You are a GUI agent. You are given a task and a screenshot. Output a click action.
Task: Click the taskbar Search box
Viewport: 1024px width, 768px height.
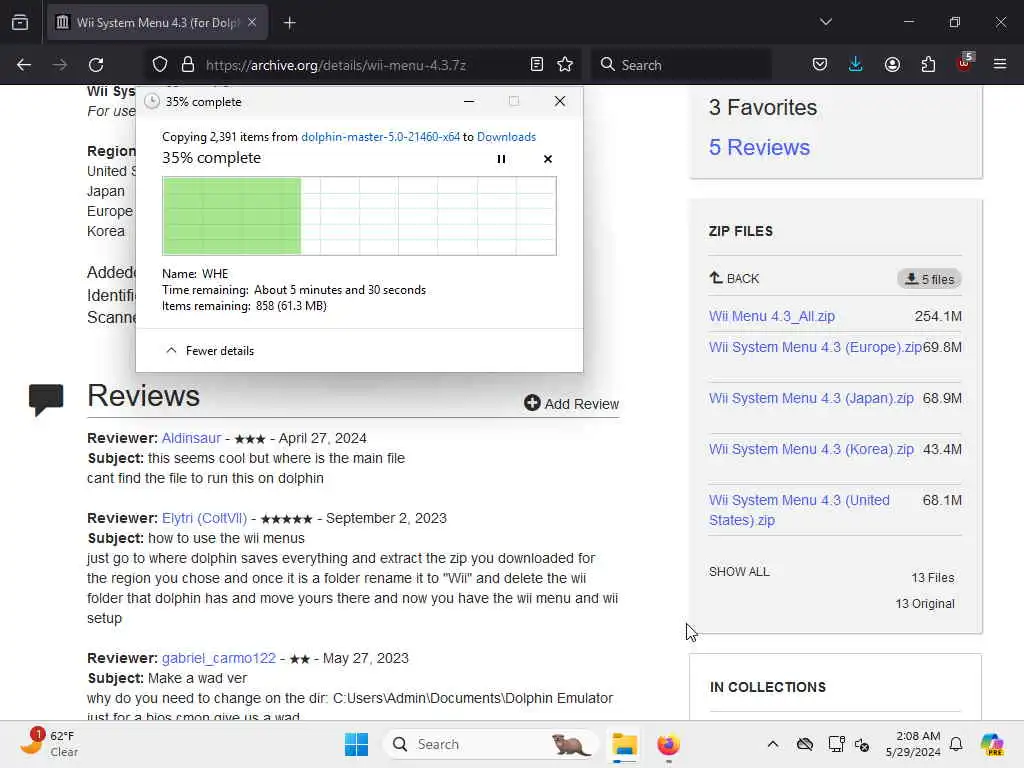490,744
